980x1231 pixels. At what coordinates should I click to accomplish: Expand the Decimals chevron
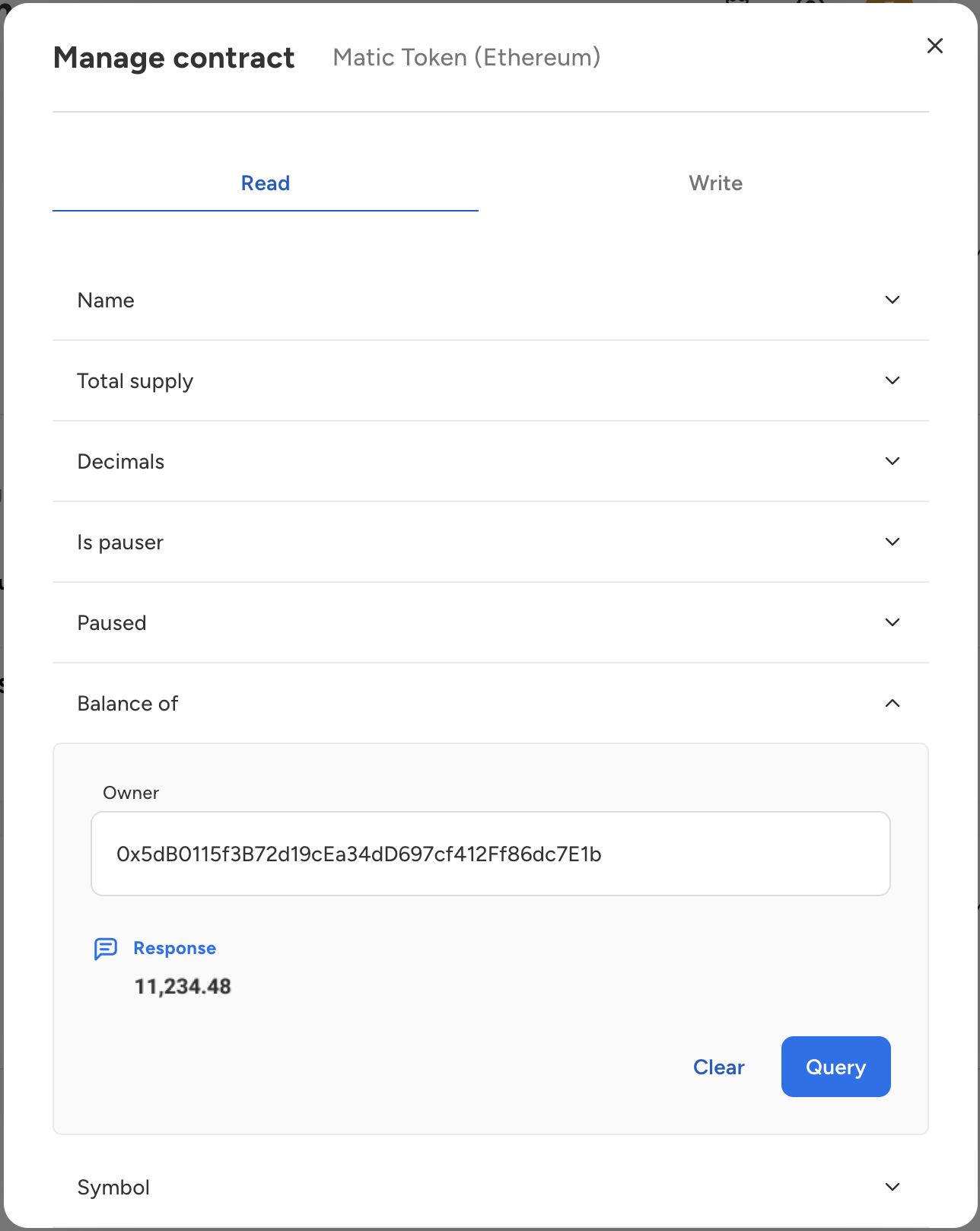(x=892, y=461)
